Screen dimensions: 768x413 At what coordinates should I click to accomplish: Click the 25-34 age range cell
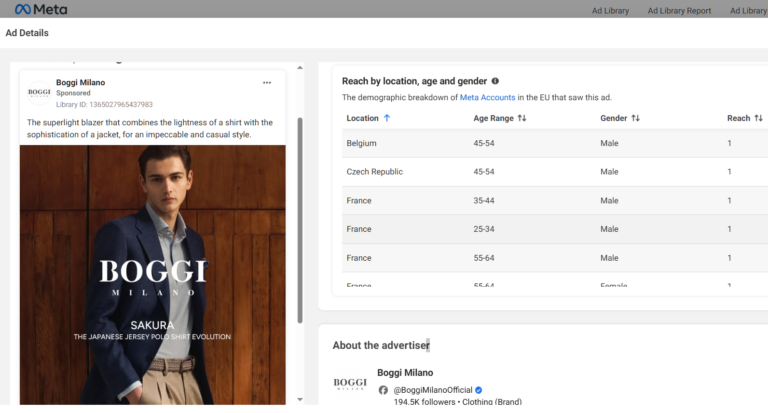484,229
